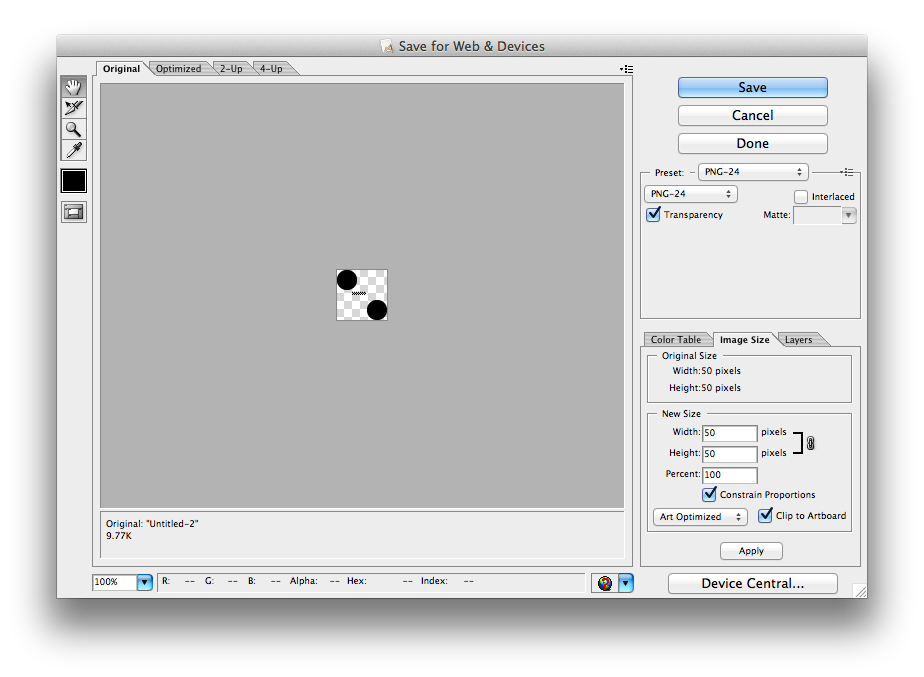Open the Art Optimized resampling dropdown
This screenshot has height=677, width=924.
tap(700, 517)
